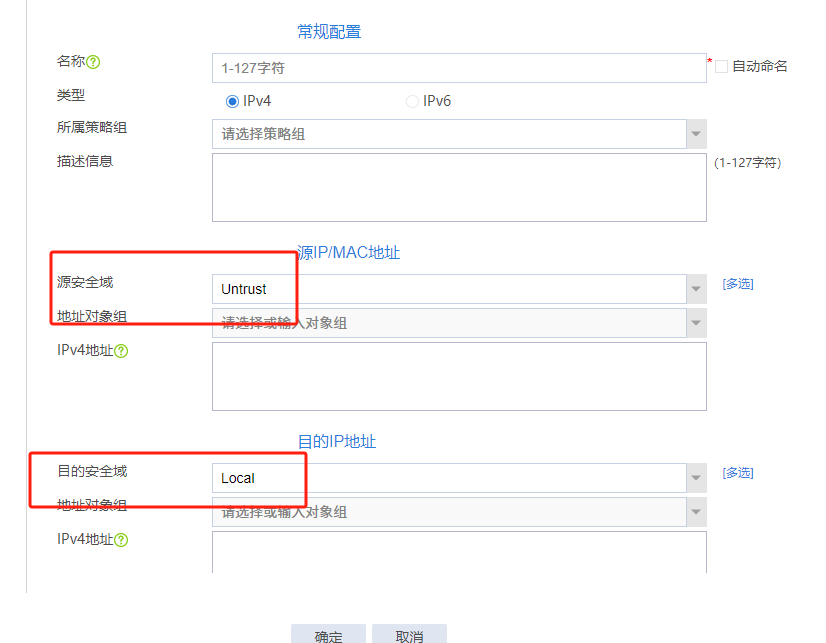Expand the 源安全域 Untrust dropdown arrow
The height and width of the screenshot is (643, 826).
pyautogui.click(x=696, y=289)
